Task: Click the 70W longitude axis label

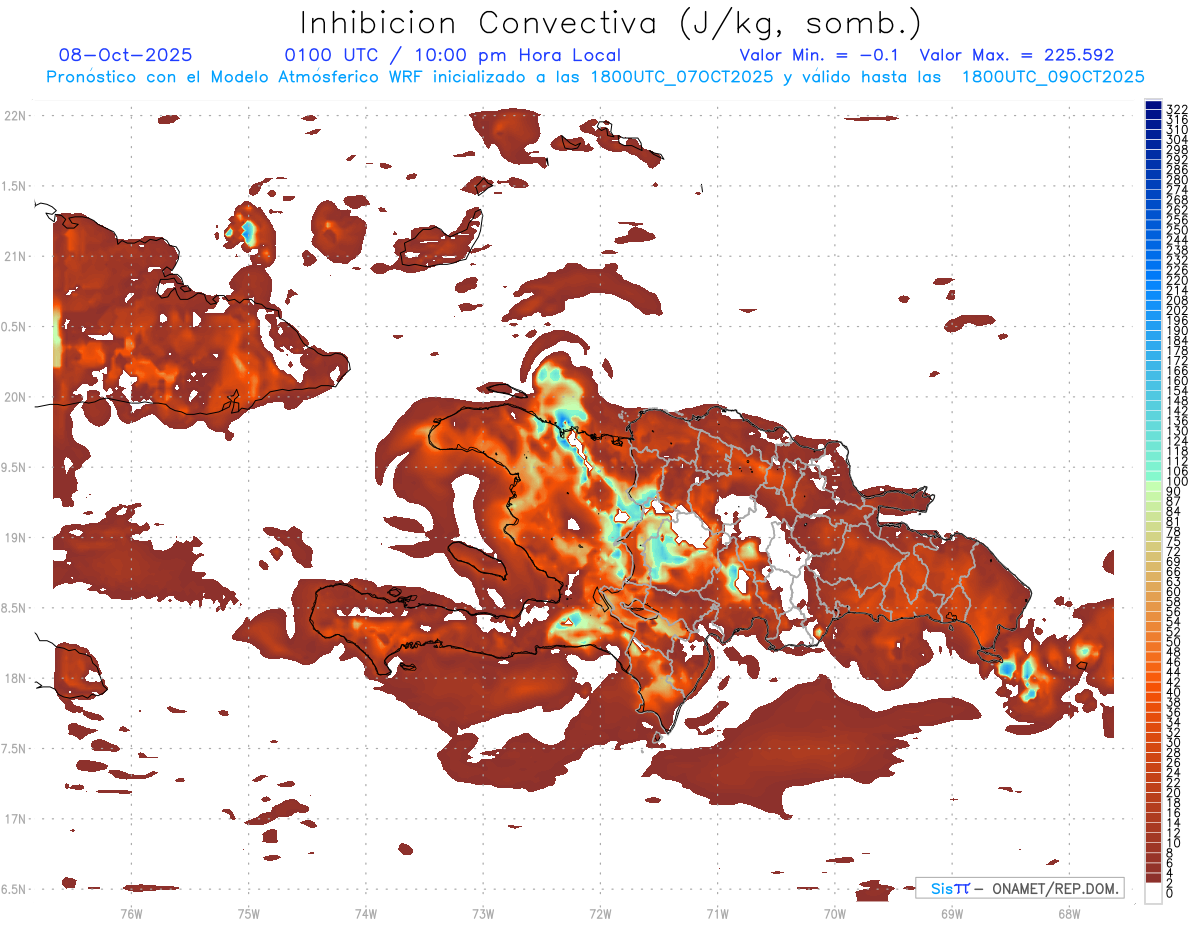Action: click(835, 913)
